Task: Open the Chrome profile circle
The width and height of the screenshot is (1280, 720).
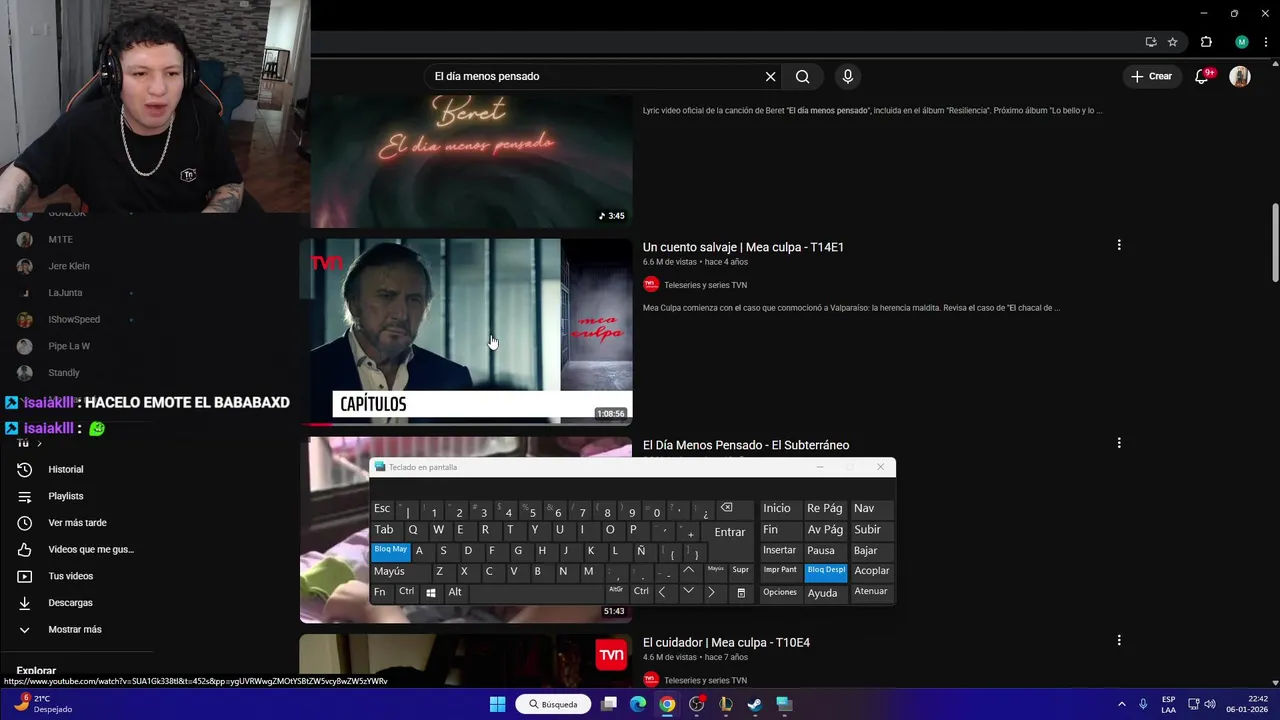Action: 1242,42
